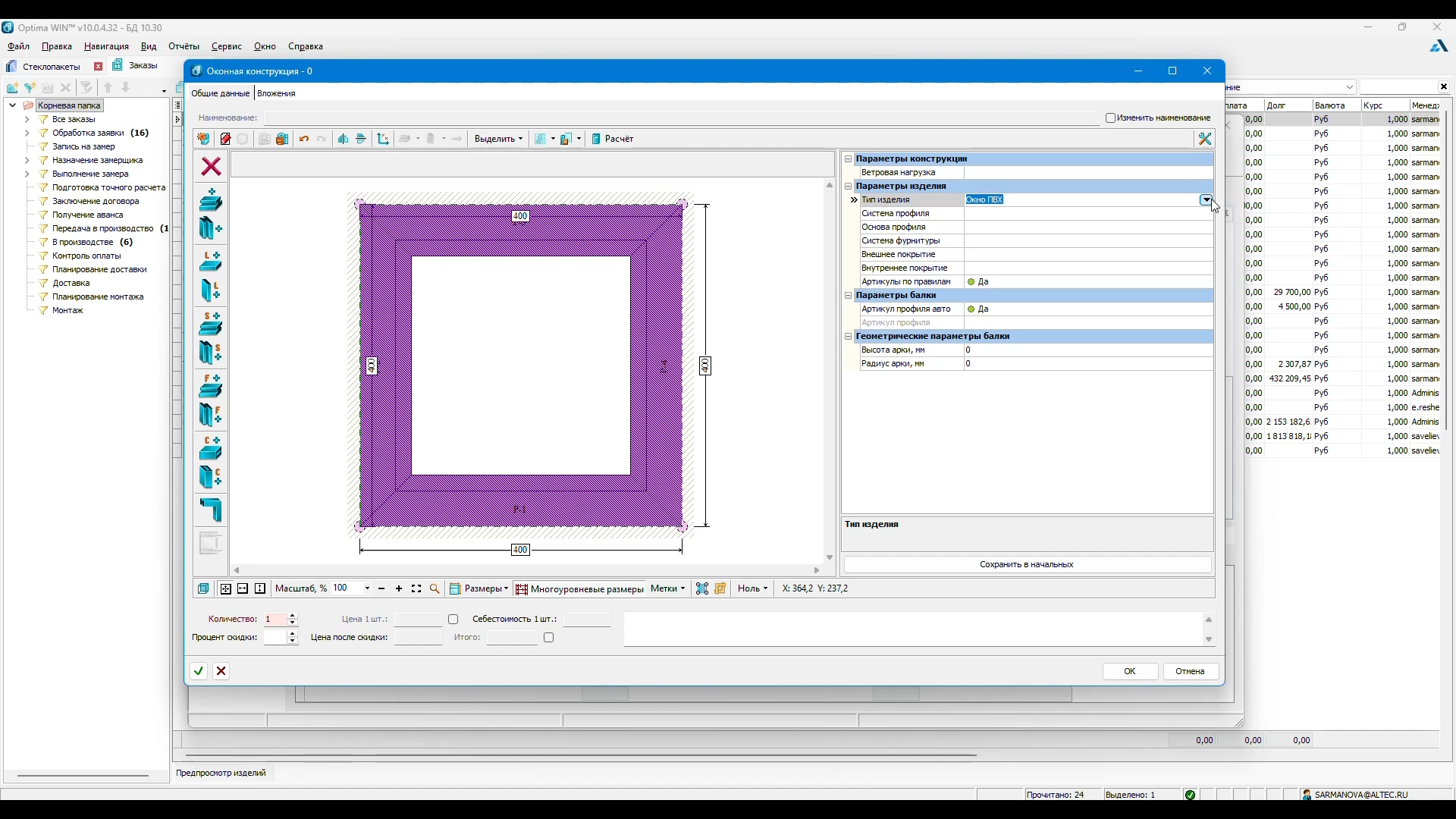1456x819 pixels.
Task: Click the fit-to-screen zoom icon
Action: (x=417, y=589)
